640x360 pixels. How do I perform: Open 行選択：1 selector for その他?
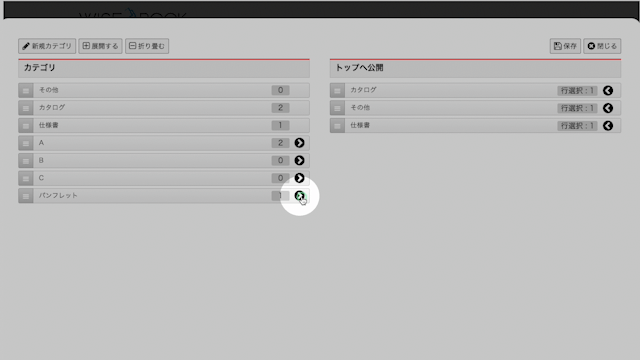pos(577,108)
